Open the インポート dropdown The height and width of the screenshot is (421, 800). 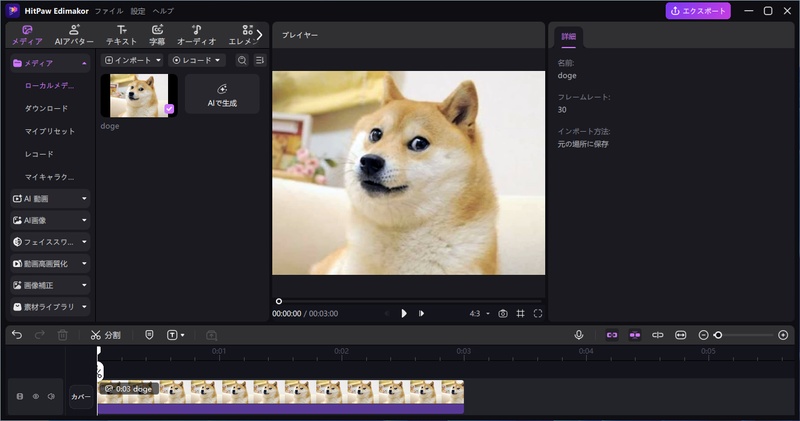click(132, 60)
